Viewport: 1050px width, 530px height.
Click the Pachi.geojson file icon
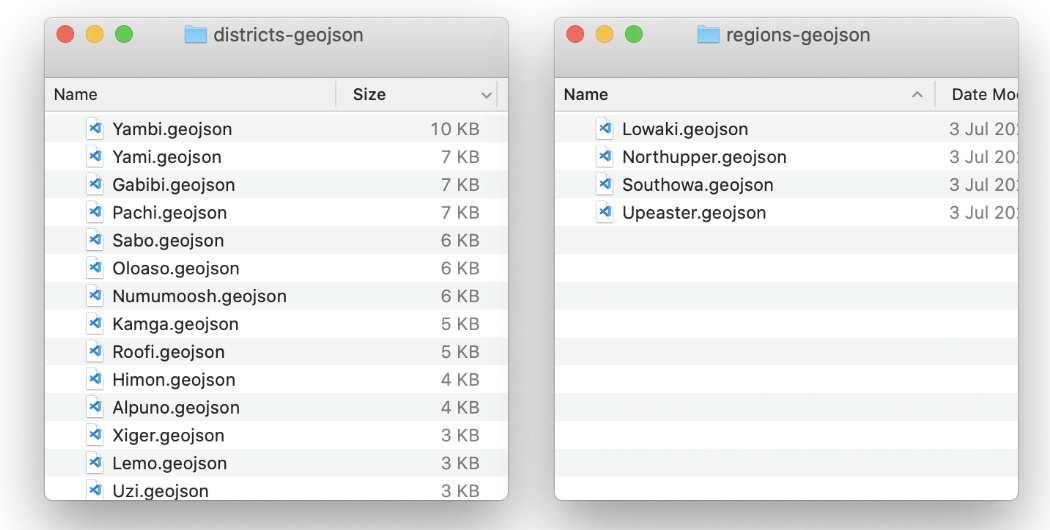tap(95, 212)
